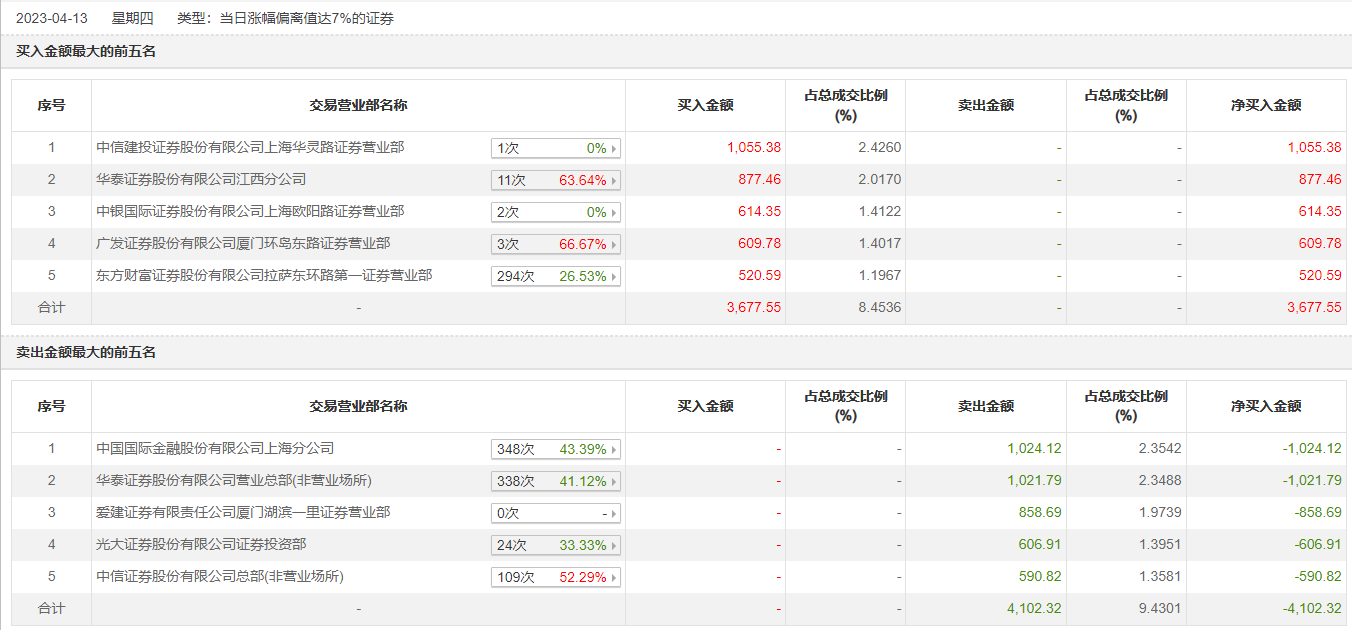Expand the 11次 63.64% dropdown
Screen dimensions: 1352x630
556,180
